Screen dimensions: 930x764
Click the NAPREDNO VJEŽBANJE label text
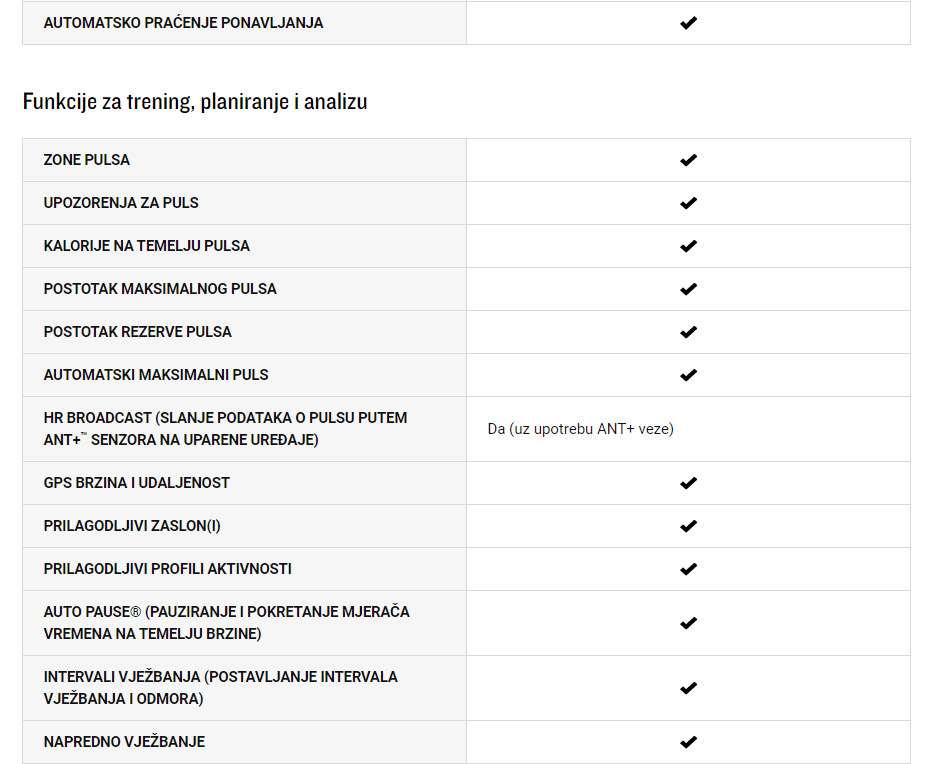coord(125,742)
